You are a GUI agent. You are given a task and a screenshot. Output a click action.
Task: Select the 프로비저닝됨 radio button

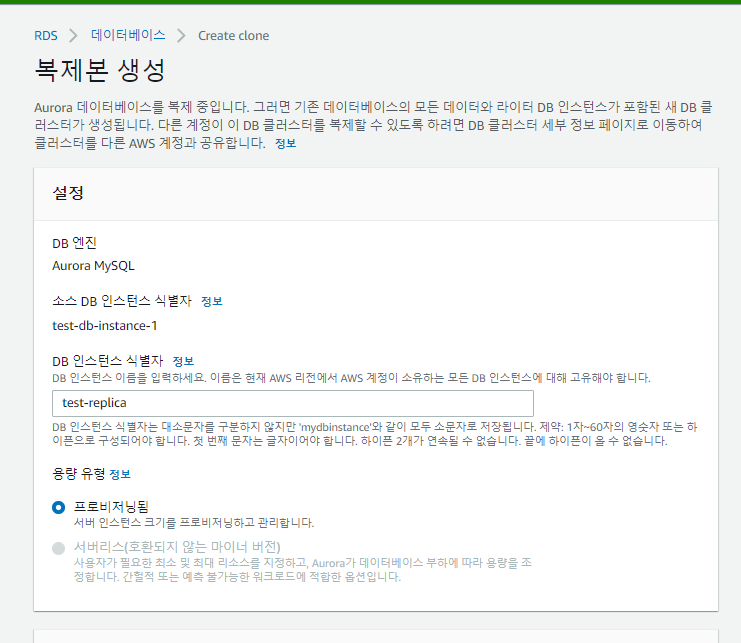pos(59,507)
